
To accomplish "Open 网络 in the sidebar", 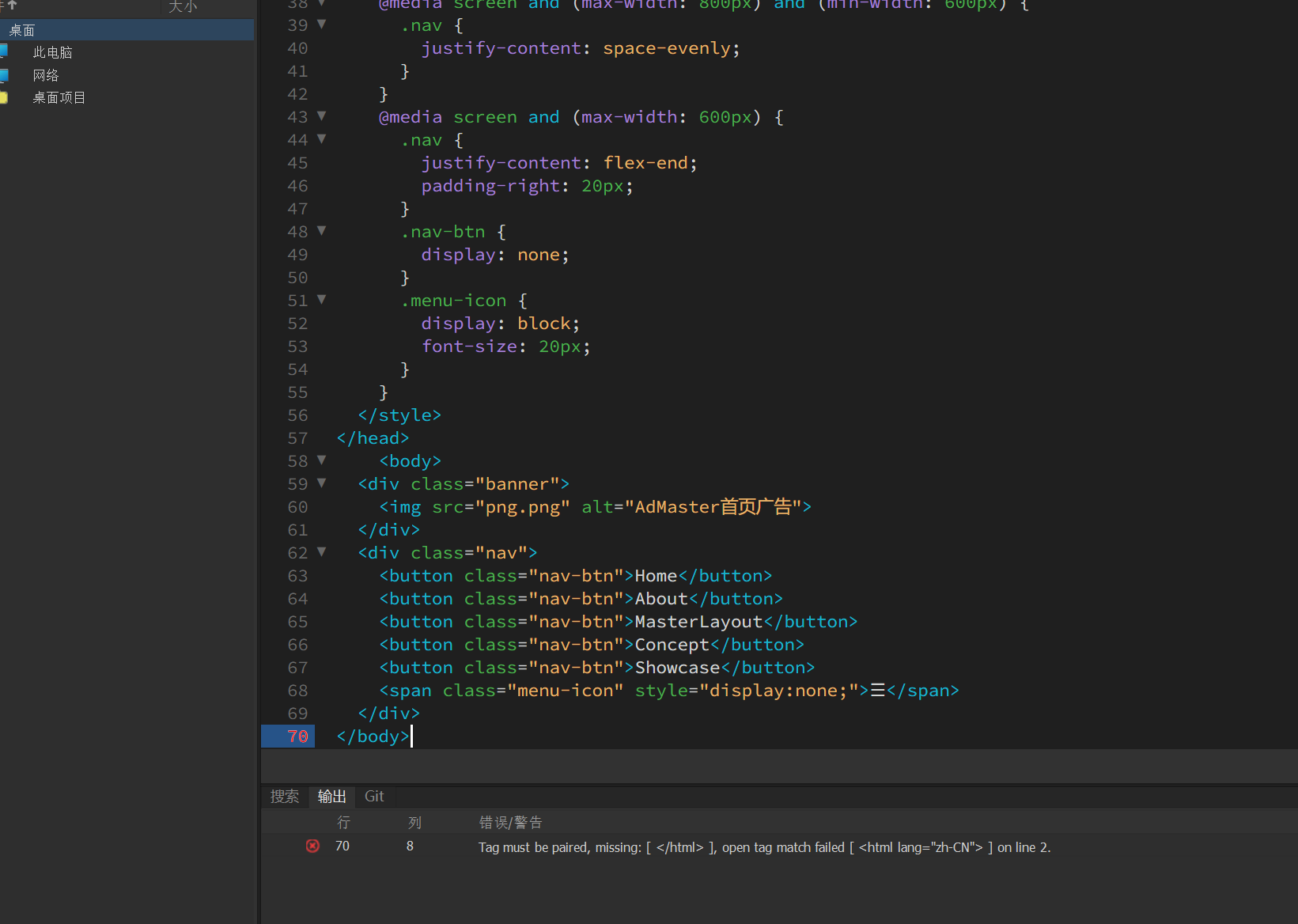I will tap(46, 75).
